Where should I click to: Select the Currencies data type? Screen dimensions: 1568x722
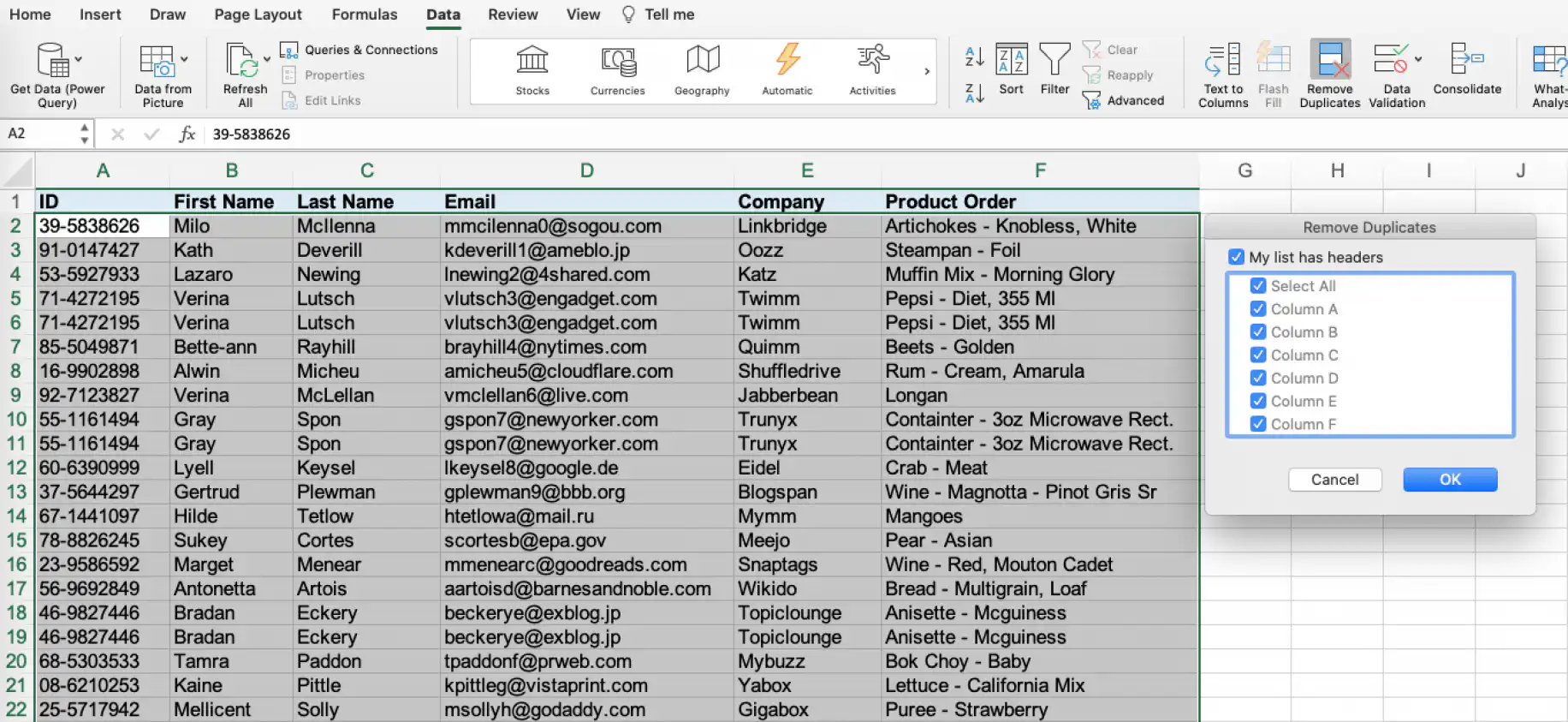(618, 70)
